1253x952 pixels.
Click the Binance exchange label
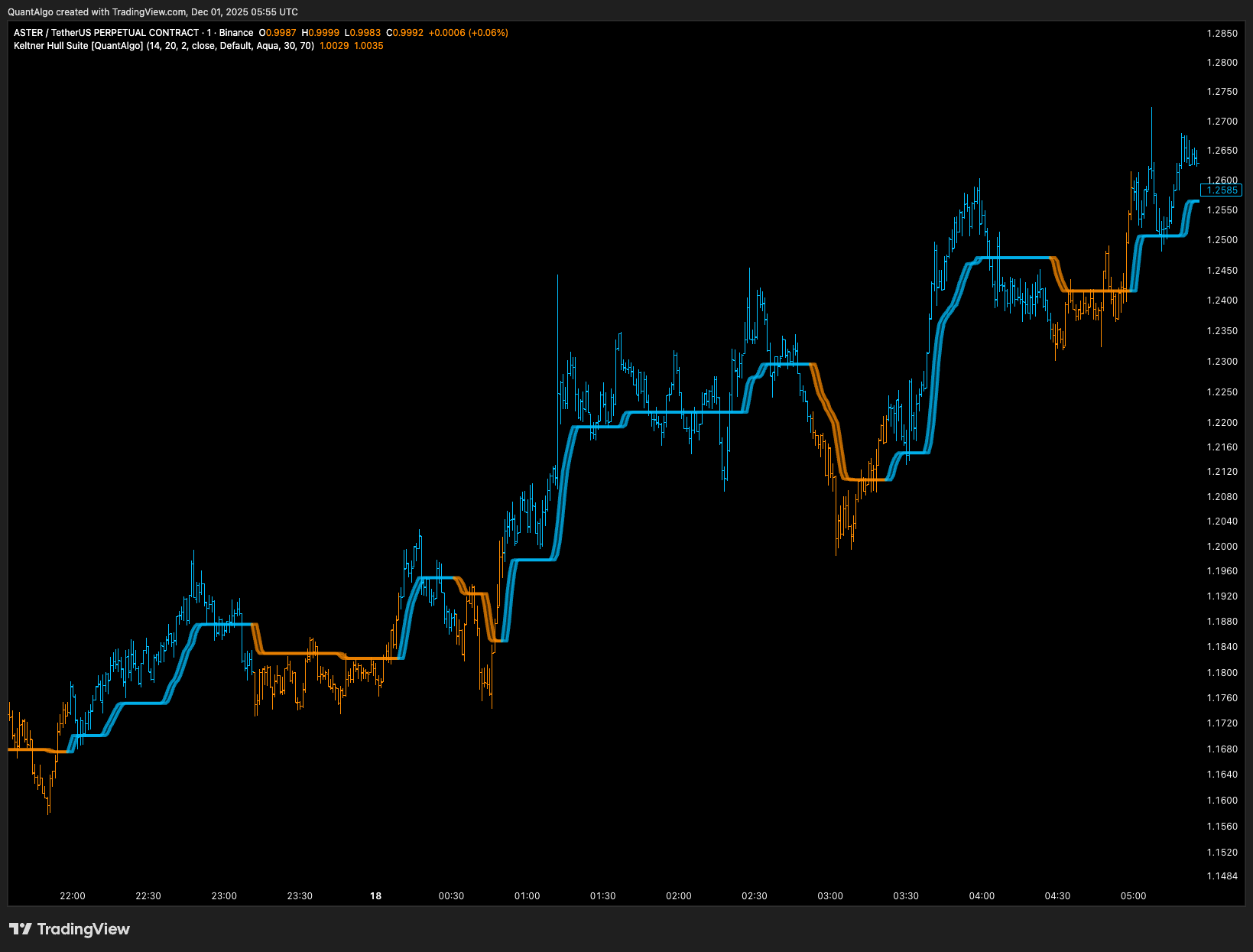point(236,33)
